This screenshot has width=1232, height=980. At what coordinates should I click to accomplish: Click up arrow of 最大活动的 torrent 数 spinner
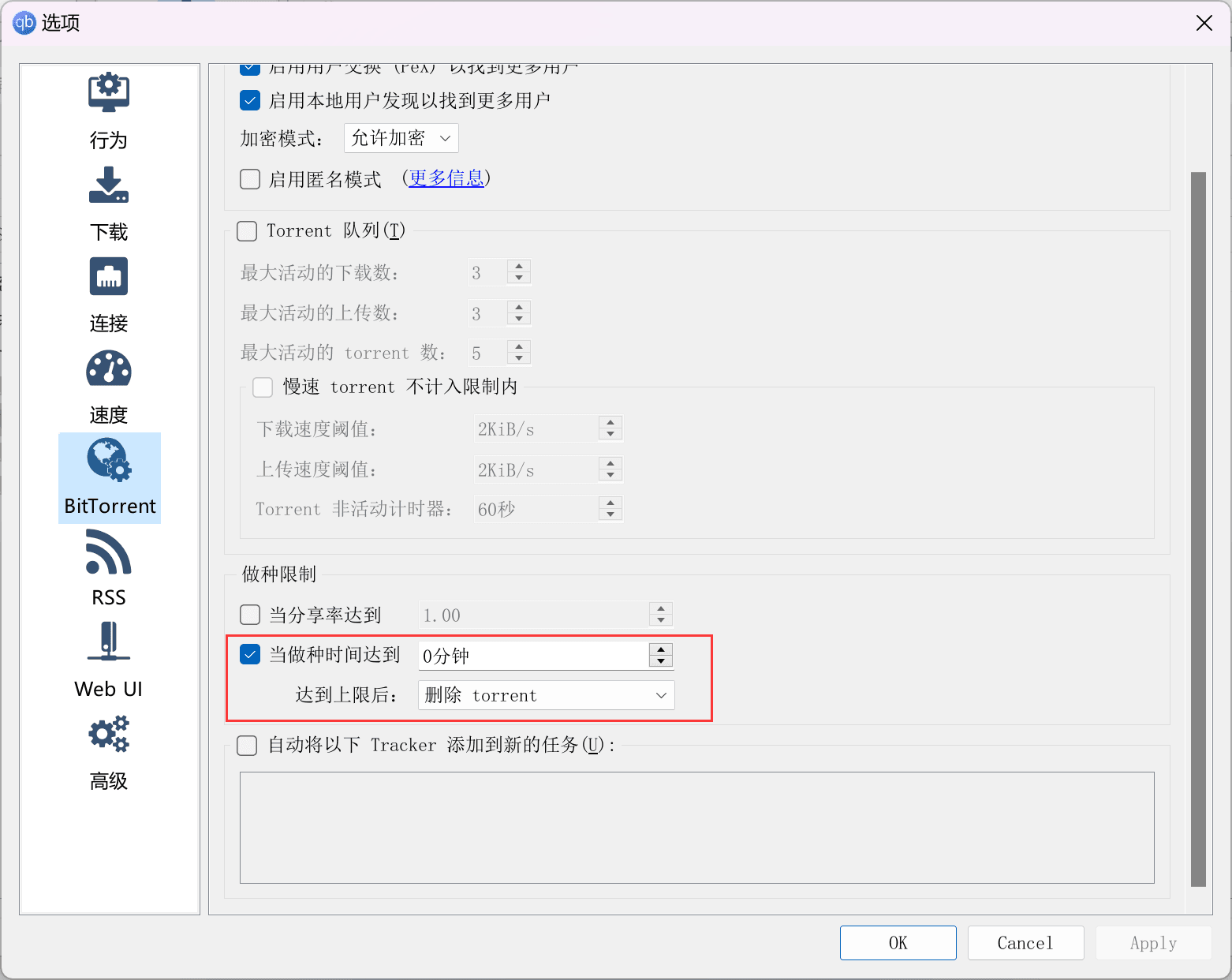519,347
